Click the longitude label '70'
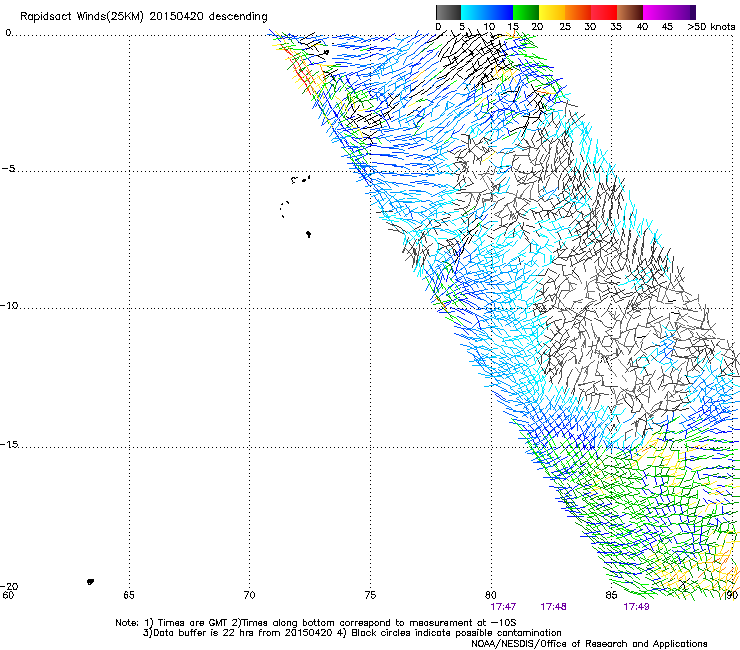The image size is (740, 650). tap(249, 595)
